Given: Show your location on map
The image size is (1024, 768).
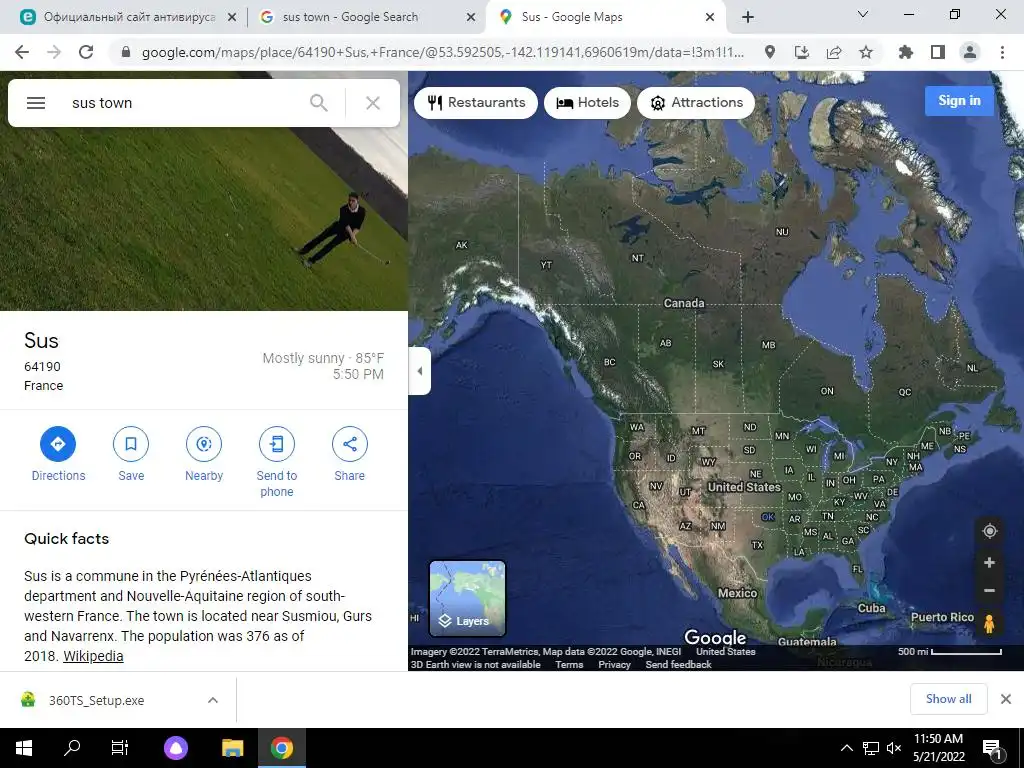Looking at the screenshot, I should point(989,531).
